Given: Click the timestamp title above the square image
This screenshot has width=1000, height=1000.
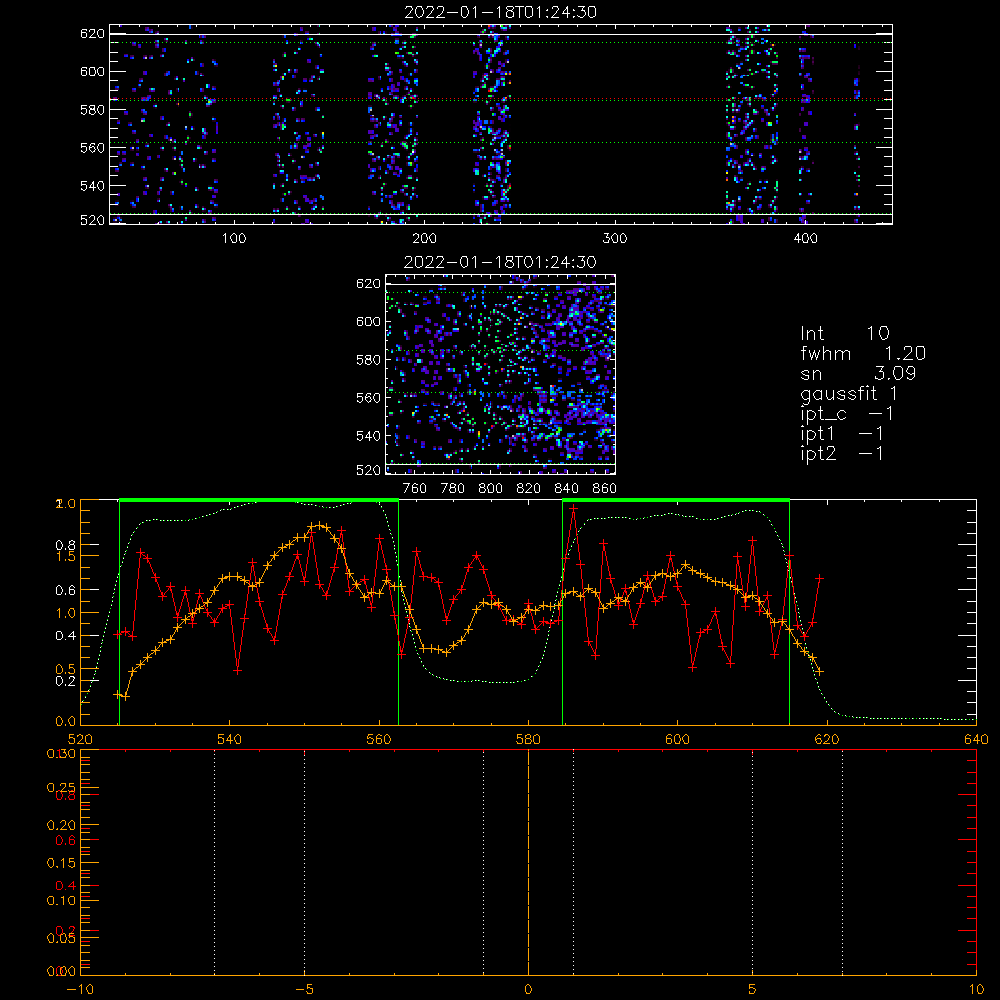Looking at the screenshot, I should pos(500,262).
